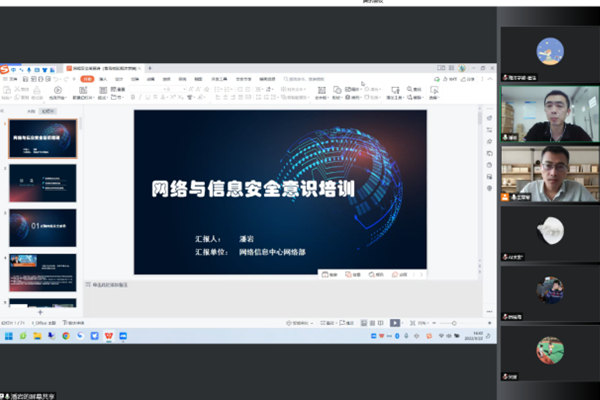Image resolution: width=600 pixels, height=400 pixels.
Task: Open Google Chrome from the taskbar
Action: tap(66, 336)
